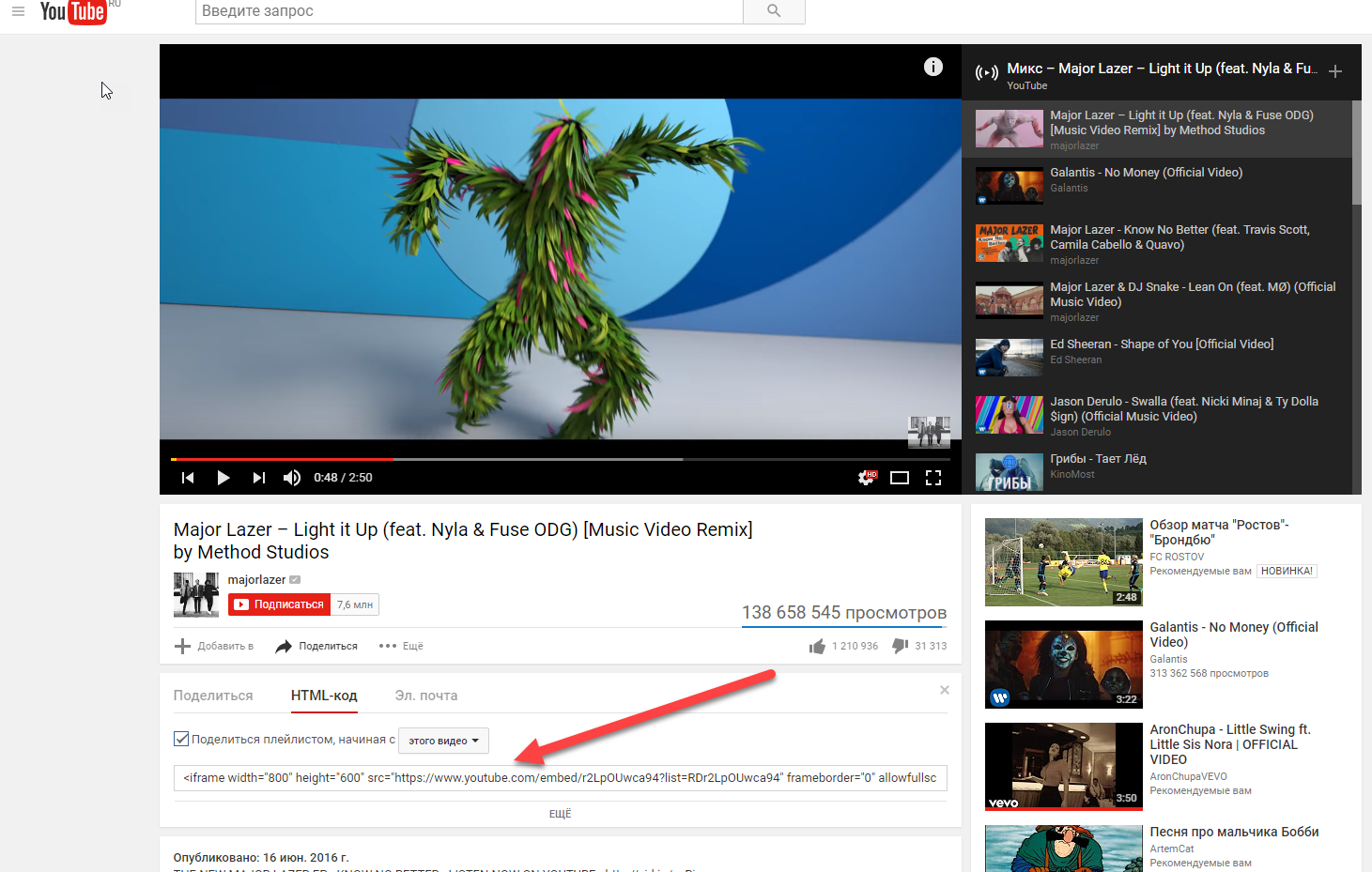Open the Ещё three-dots menu

click(x=387, y=646)
